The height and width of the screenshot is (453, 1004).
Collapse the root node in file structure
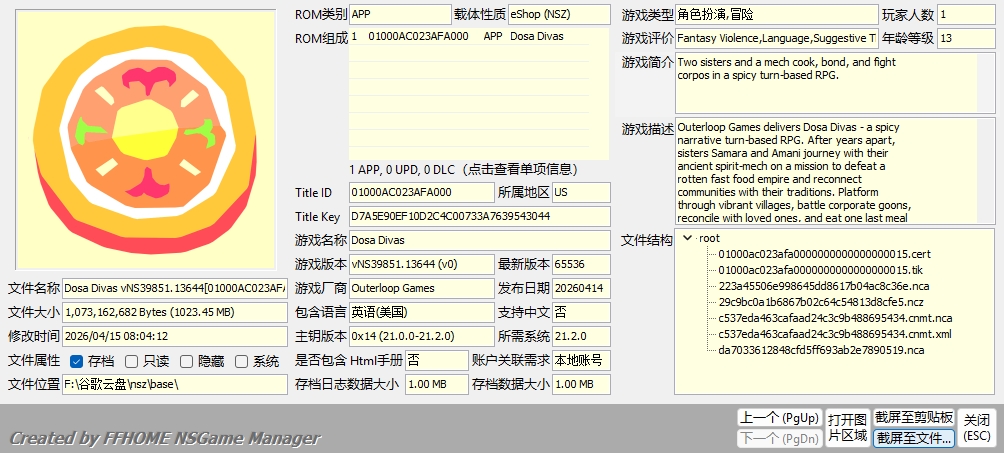(x=687, y=239)
